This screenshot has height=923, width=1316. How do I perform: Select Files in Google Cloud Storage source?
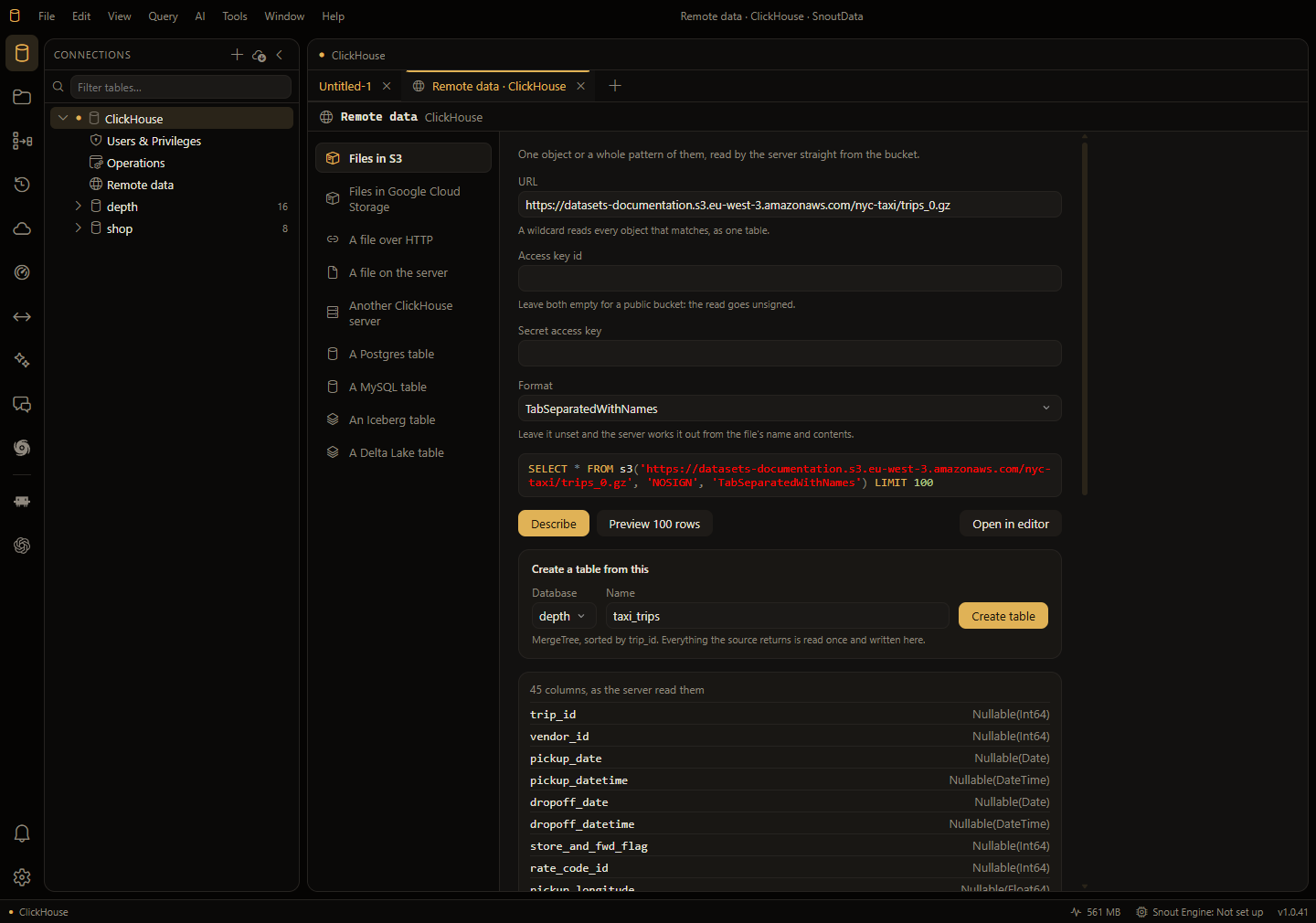(403, 199)
